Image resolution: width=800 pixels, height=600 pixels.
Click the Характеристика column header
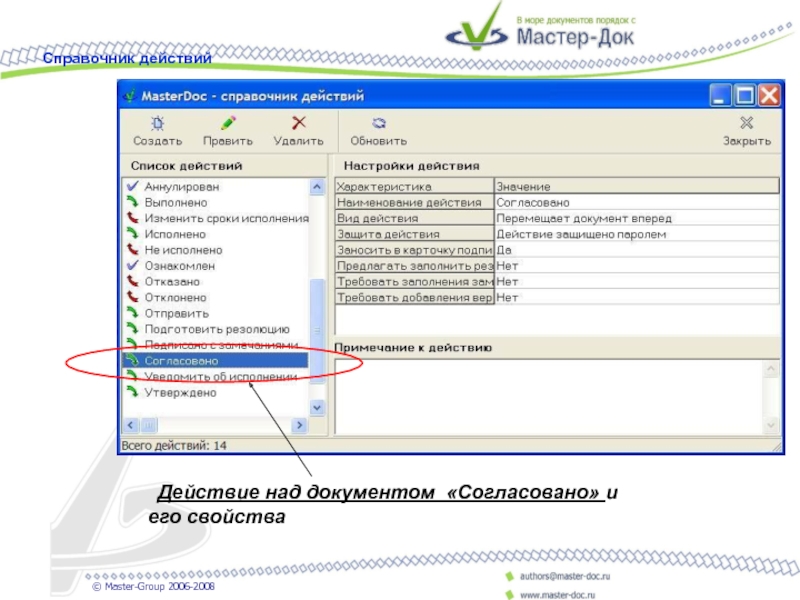[414, 186]
